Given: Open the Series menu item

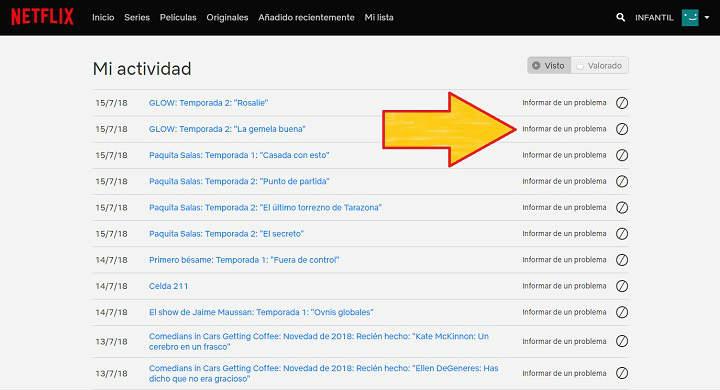Looking at the screenshot, I should click(x=137, y=17).
